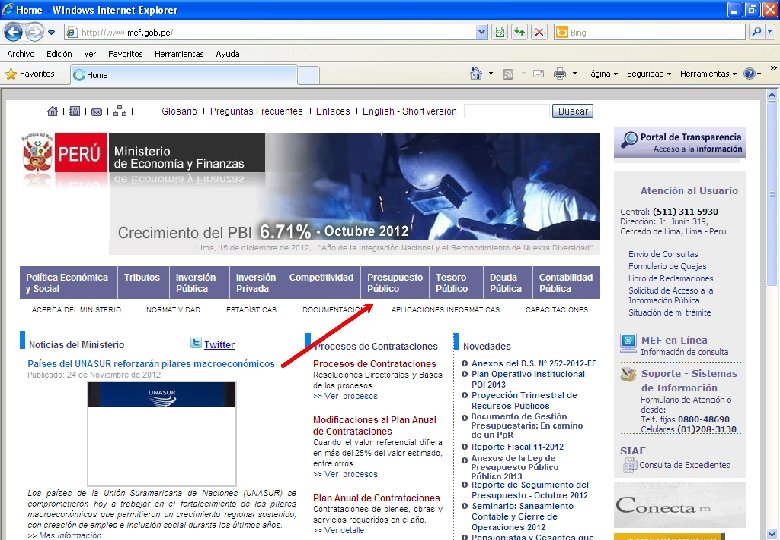The image size is (780, 540).
Task: Expand the Print options dropdown arrow
Action: pos(575,74)
